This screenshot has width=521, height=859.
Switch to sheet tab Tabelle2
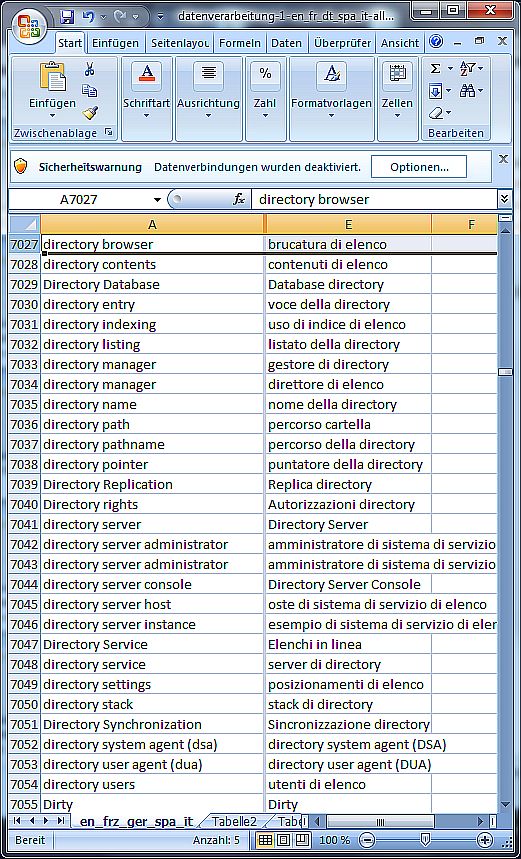click(x=234, y=821)
